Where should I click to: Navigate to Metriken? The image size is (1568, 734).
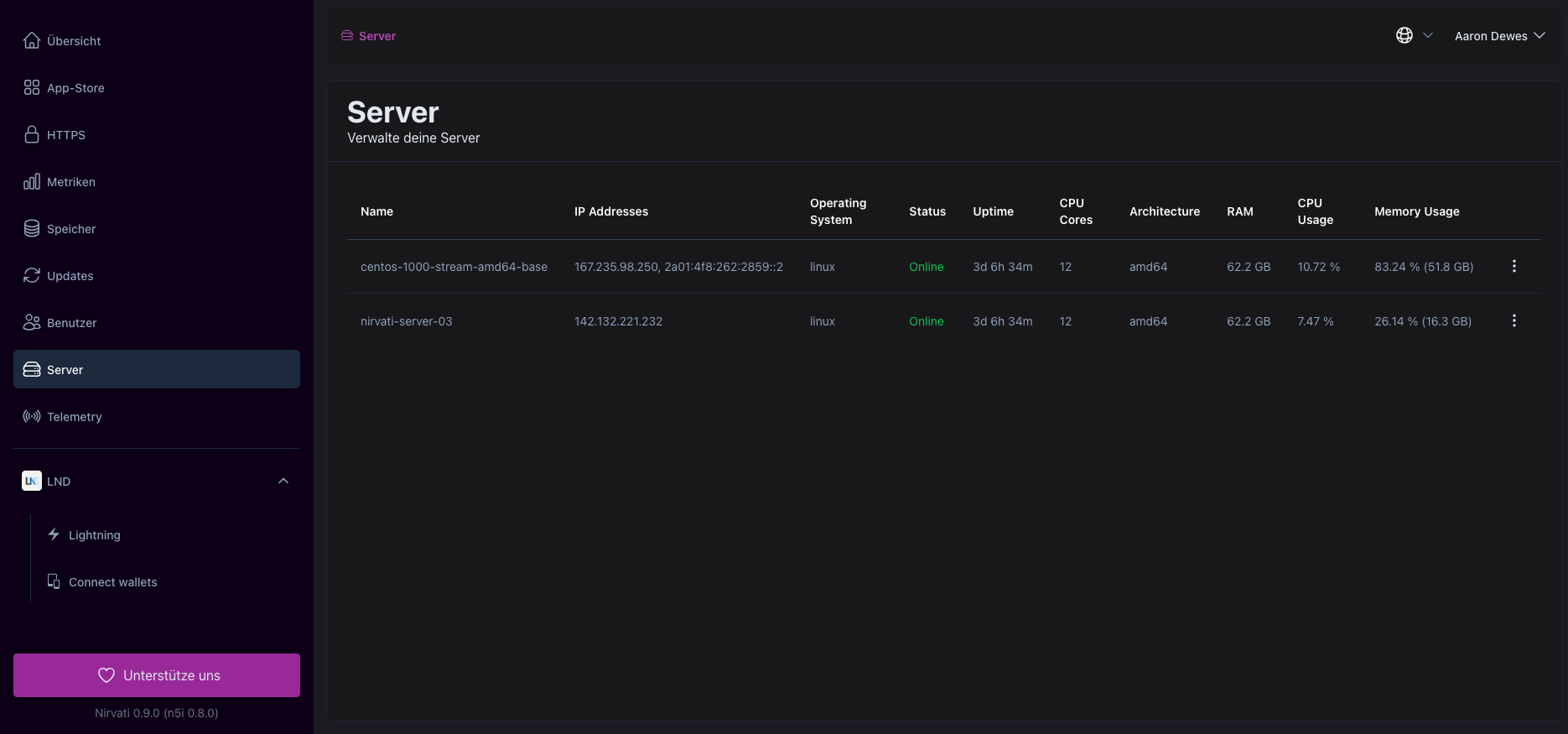click(157, 181)
